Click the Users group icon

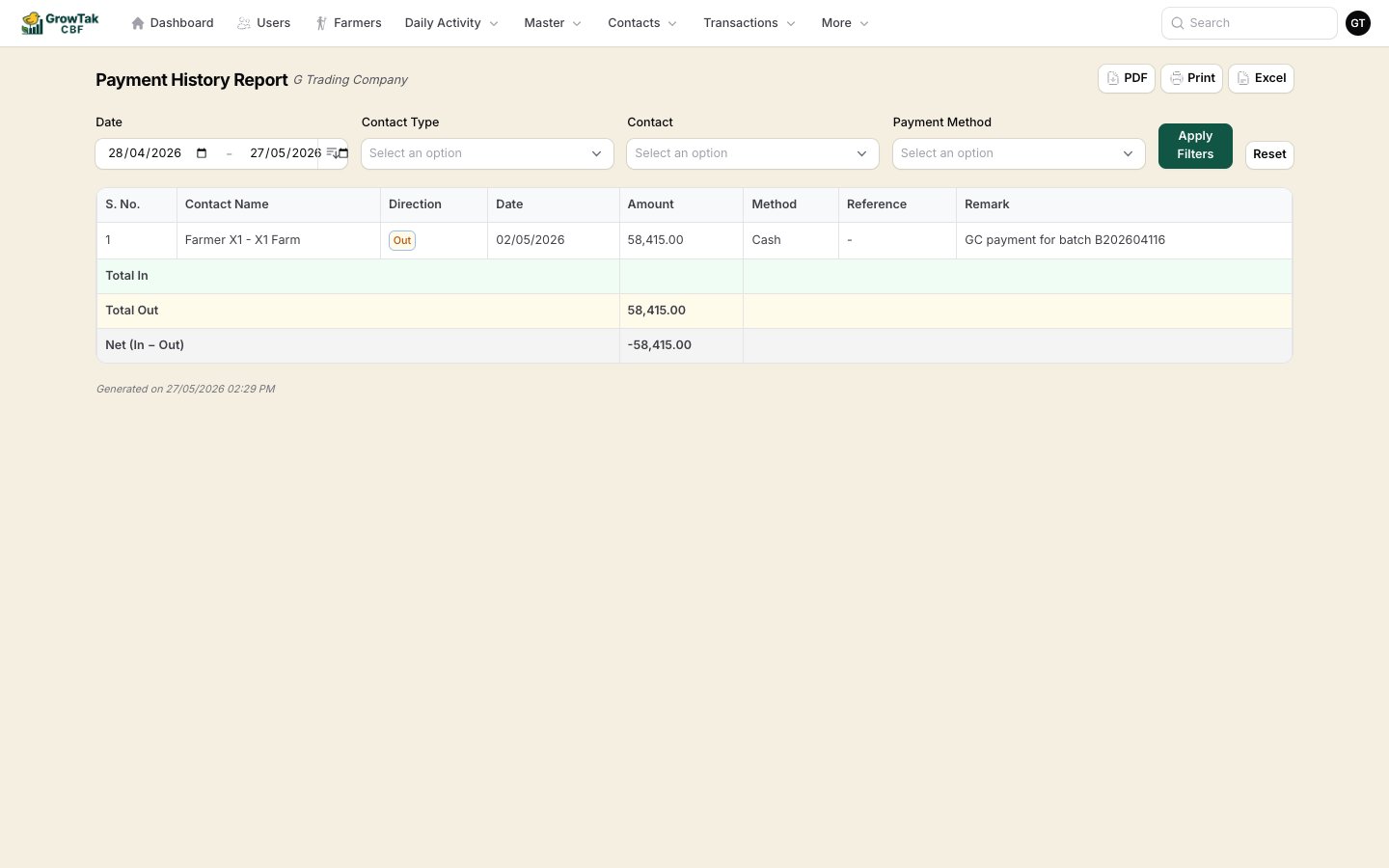tap(244, 23)
